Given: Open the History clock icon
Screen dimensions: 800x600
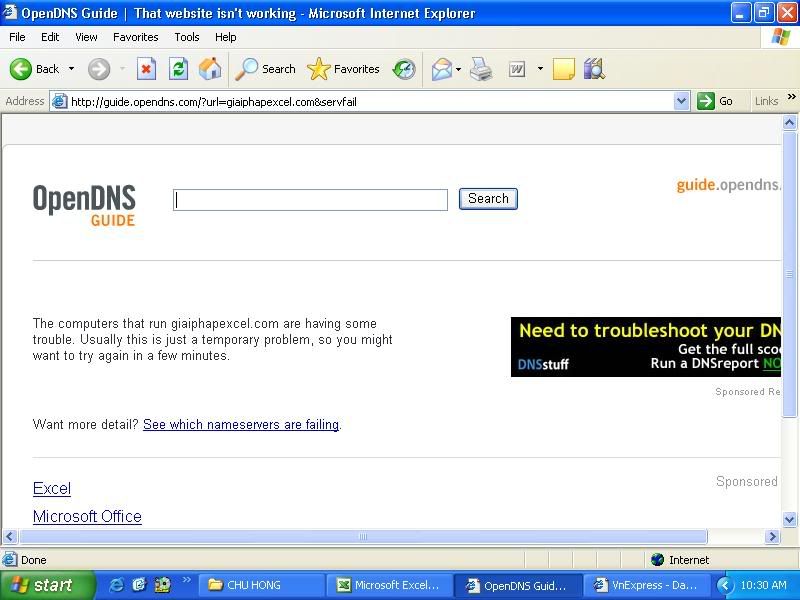Looking at the screenshot, I should [404, 69].
